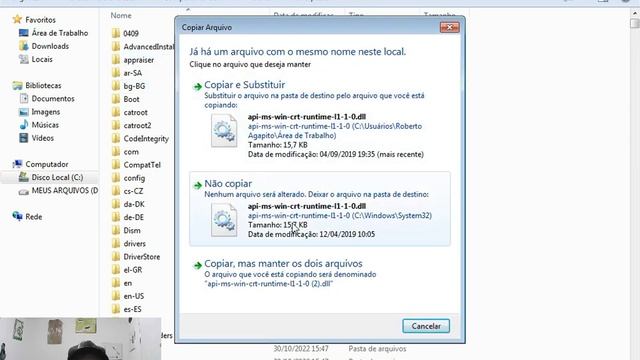Select MEUS ARQUIVOS drive
The width and height of the screenshot is (640, 360).
pyautogui.click(x=65, y=190)
